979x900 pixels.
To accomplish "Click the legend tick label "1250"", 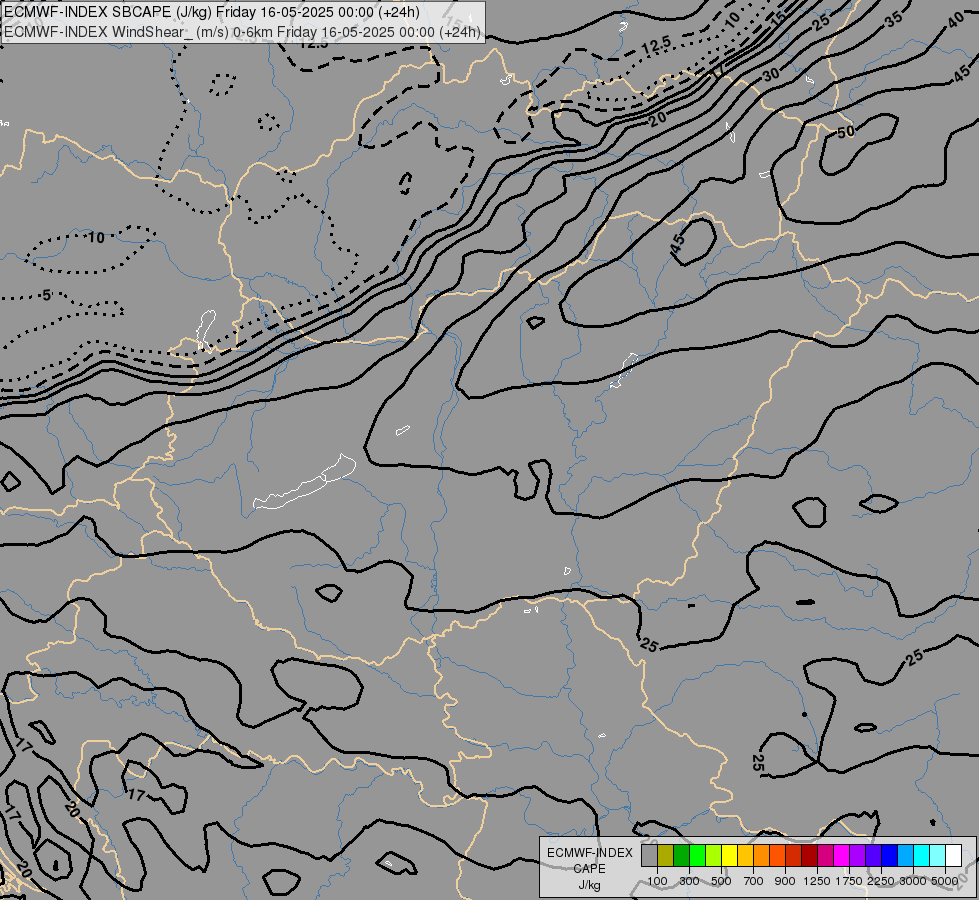I will pos(817,881).
